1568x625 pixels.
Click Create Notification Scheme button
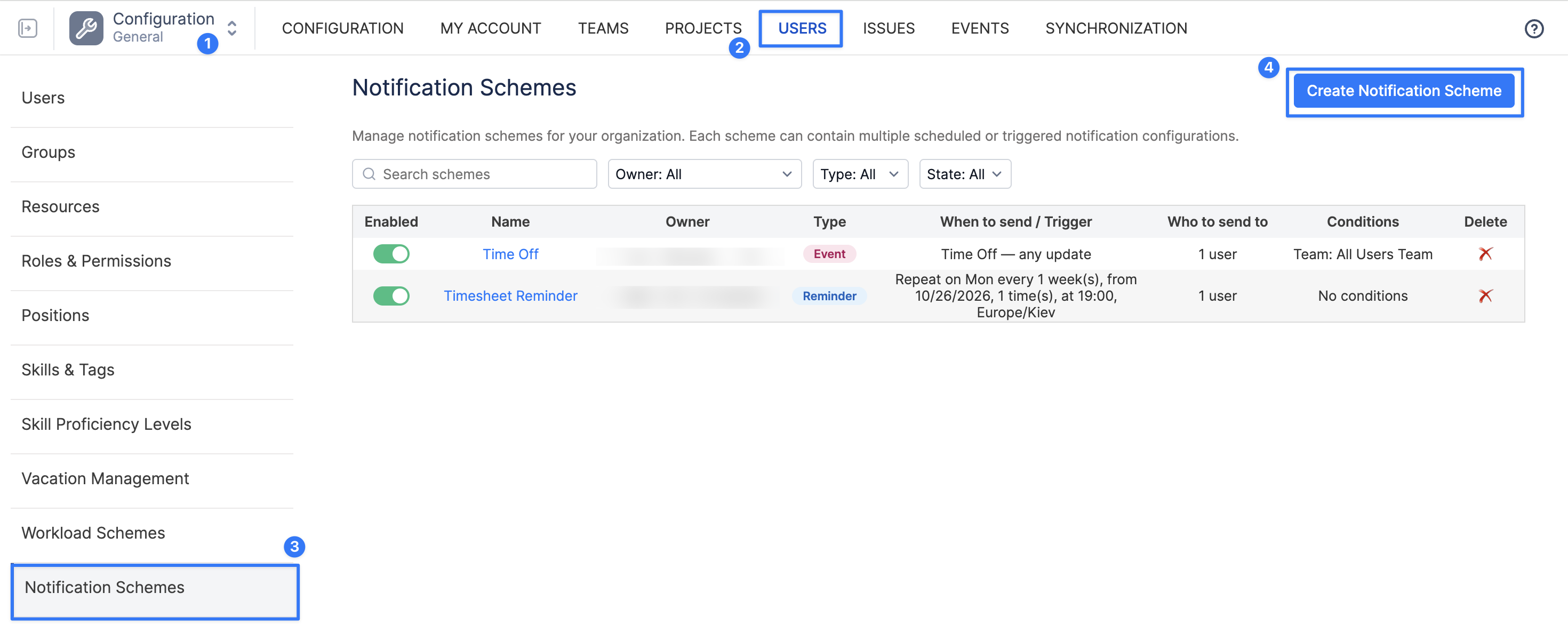point(1404,91)
